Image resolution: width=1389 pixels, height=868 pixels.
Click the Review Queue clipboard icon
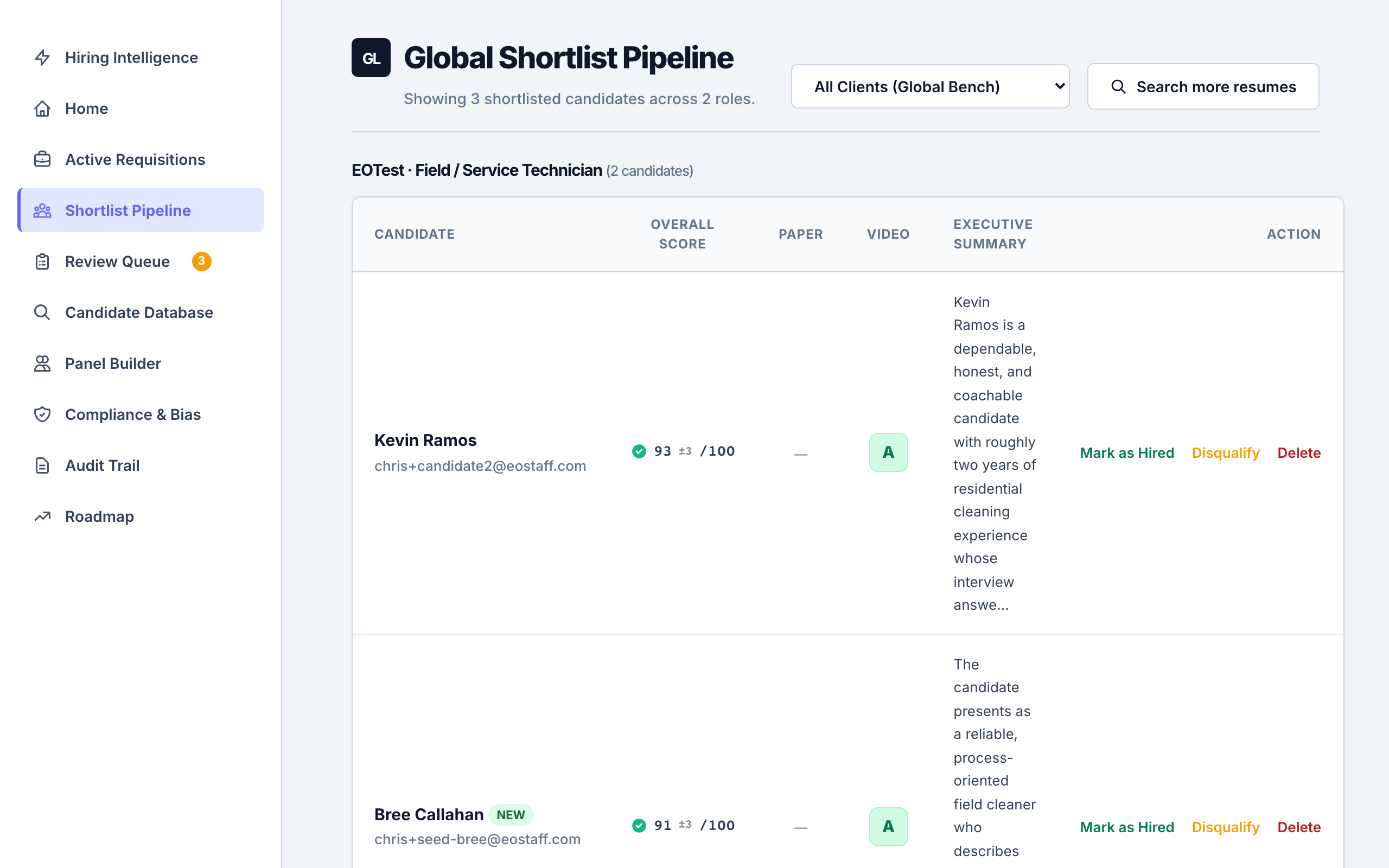pos(42,261)
